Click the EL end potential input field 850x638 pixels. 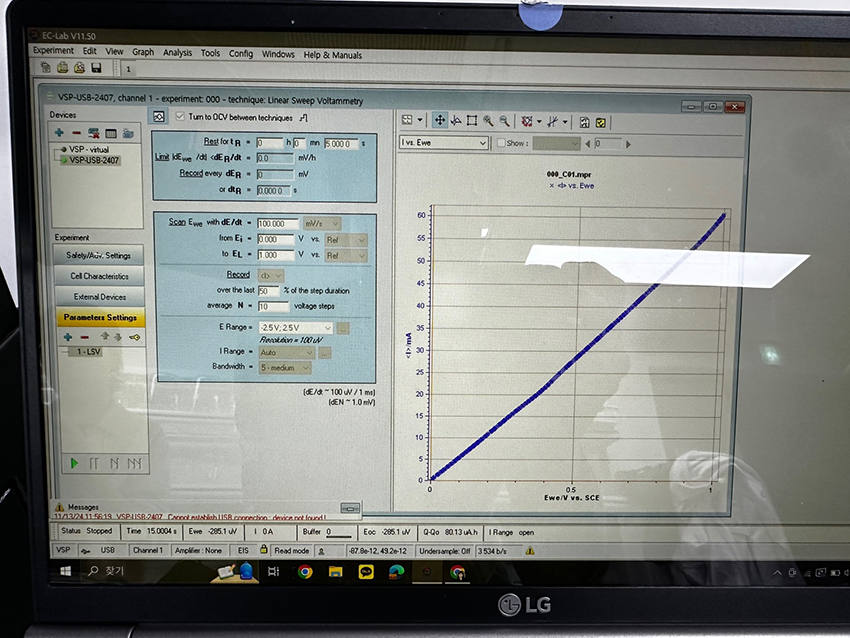276,255
